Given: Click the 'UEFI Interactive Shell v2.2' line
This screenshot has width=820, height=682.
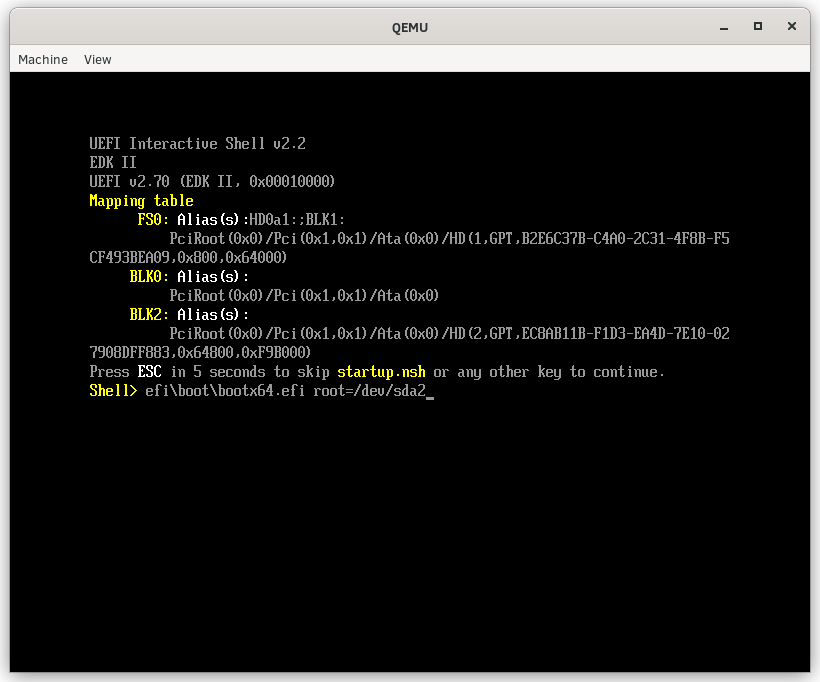Looking at the screenshot, I should pos(197,143).
